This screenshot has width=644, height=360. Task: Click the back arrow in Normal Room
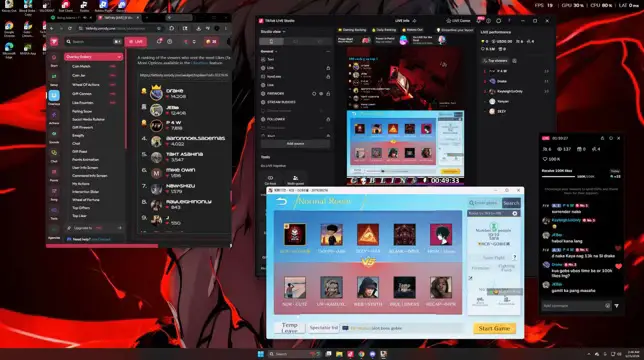[x=282, y=201]
